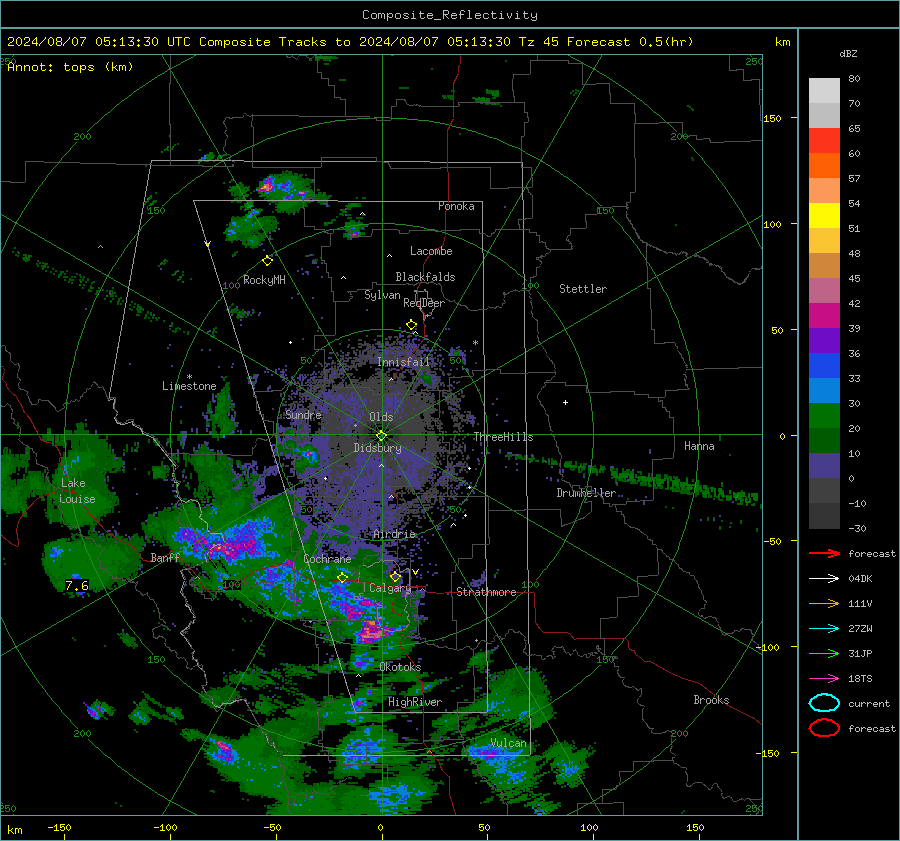Select the bright green 30 dBZ swatch
Image resolution: width=900 pixels, height=841 pixels.
tap(824, 415)
